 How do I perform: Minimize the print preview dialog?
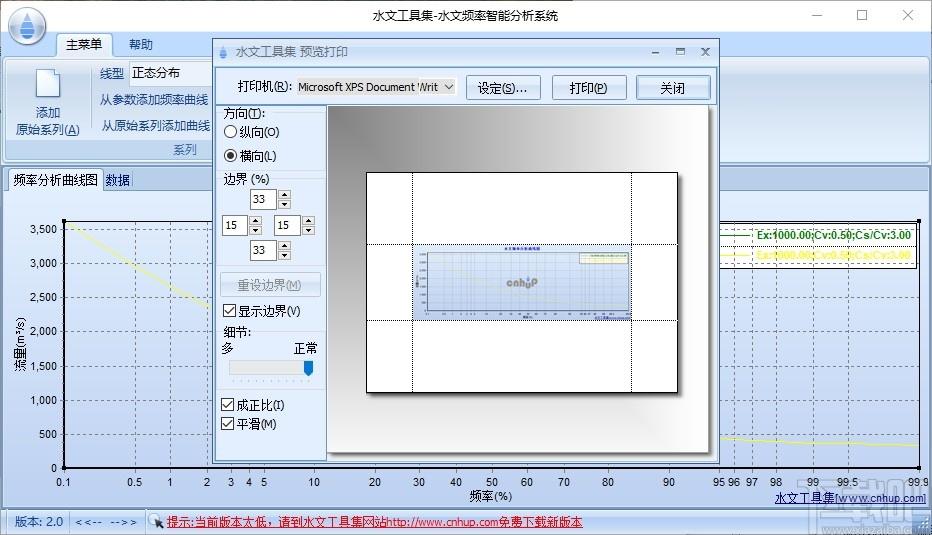pos(655,52)
